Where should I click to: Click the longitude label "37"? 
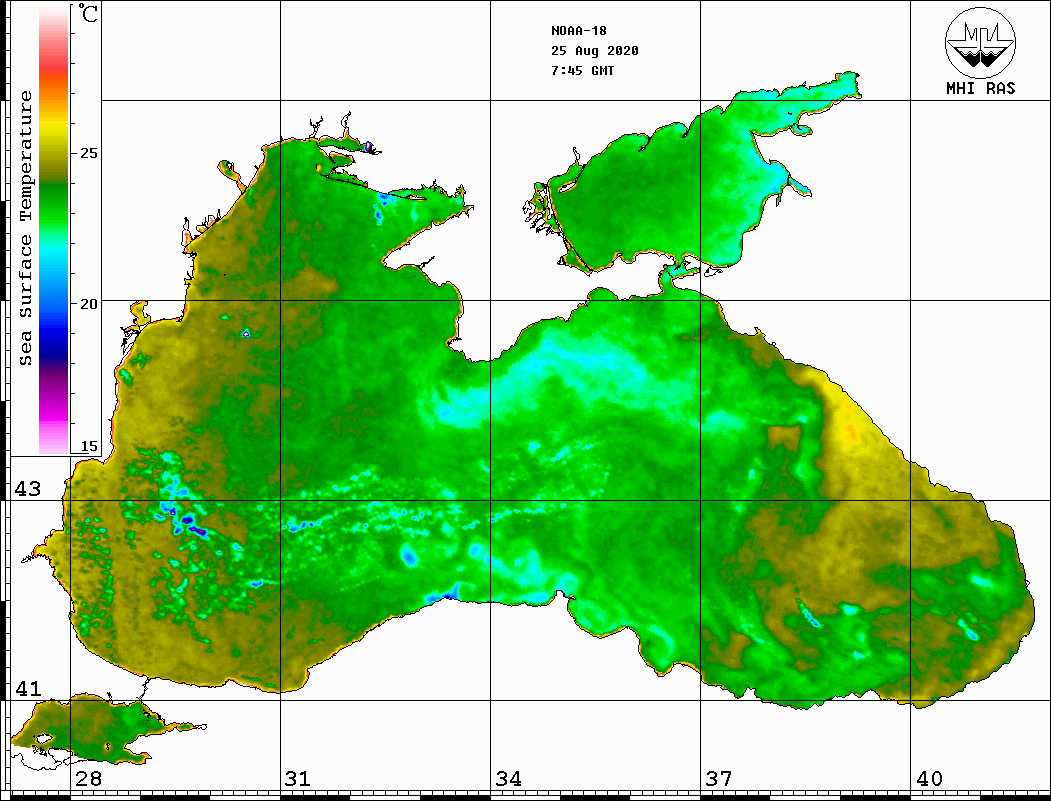point(719,778)
